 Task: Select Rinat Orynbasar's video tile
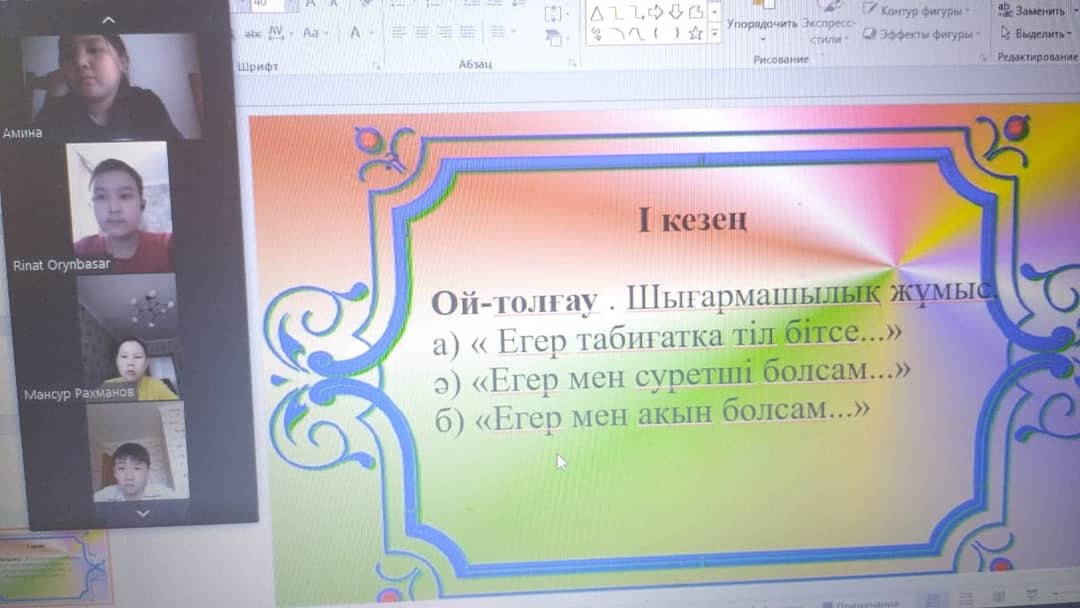118,207
